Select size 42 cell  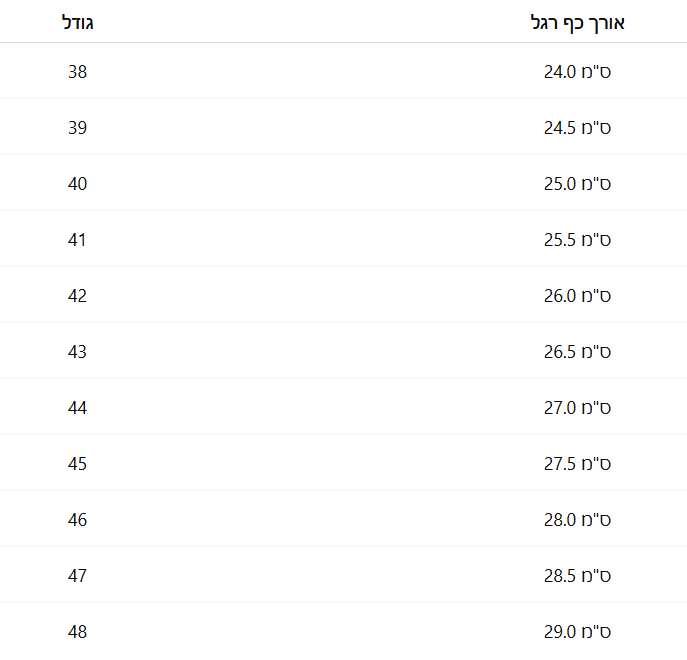click(78, 296)
